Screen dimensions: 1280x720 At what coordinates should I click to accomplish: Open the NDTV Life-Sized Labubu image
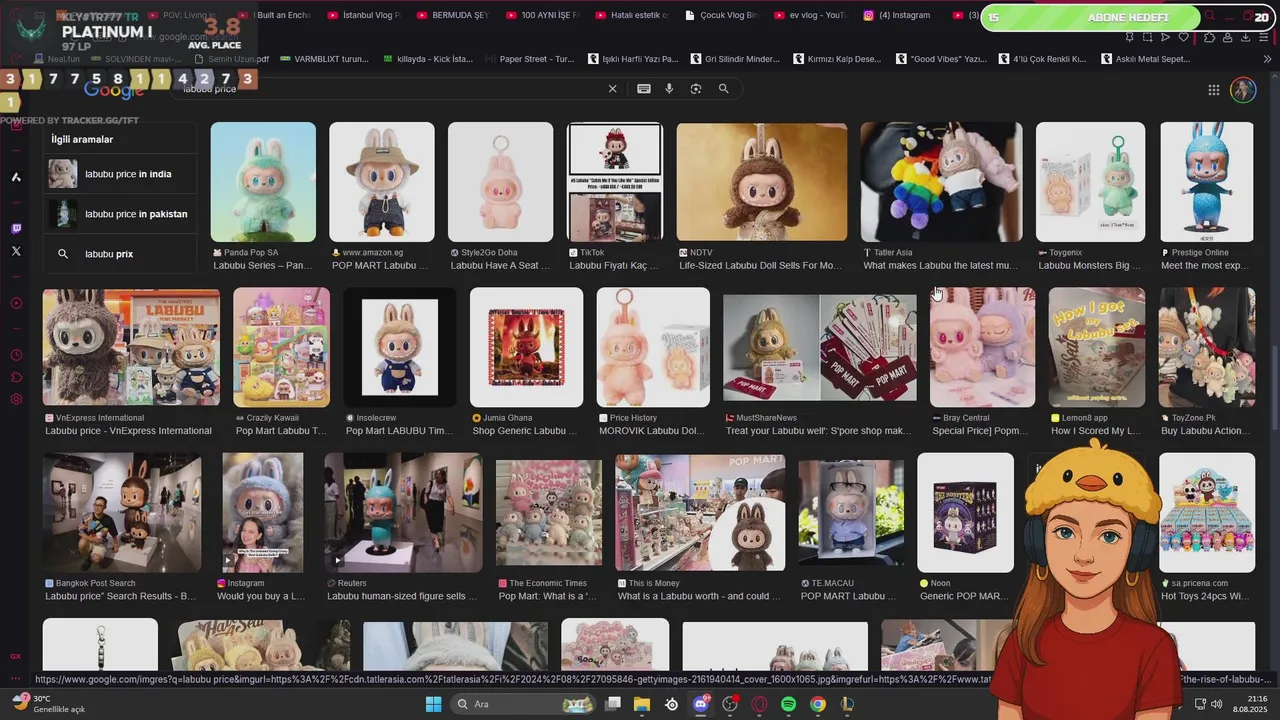tap(762, 182)
